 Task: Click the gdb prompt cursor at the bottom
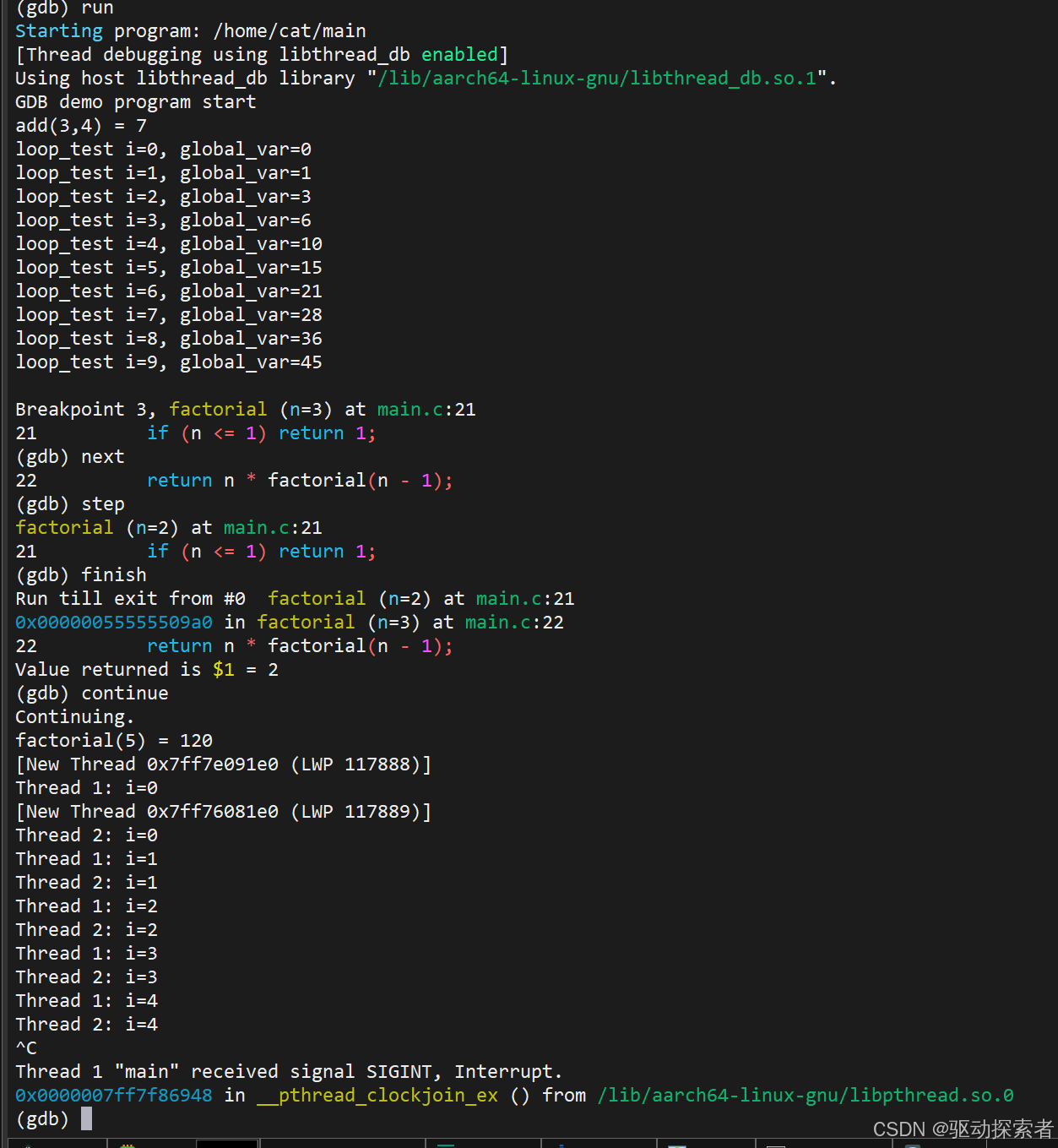(86, 1119)
